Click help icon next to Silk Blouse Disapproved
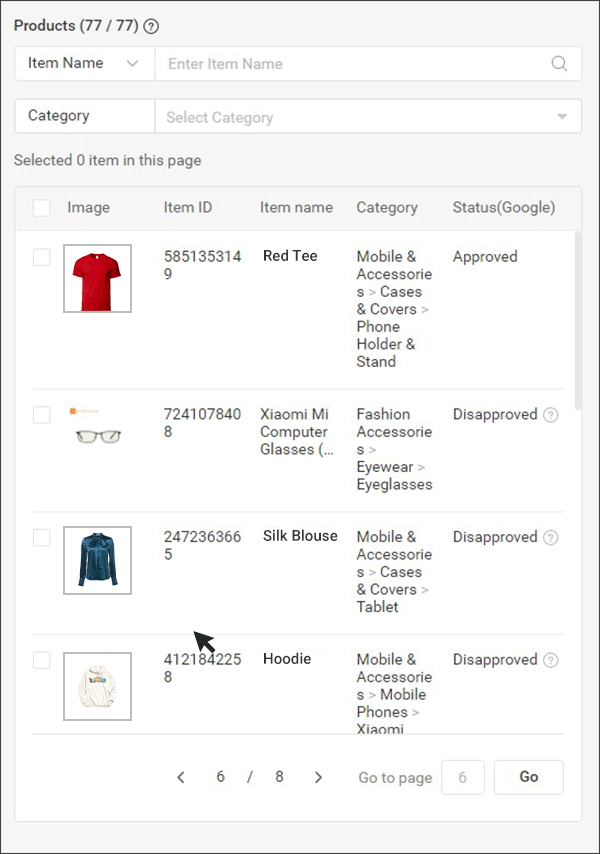 tap(550, 538)
